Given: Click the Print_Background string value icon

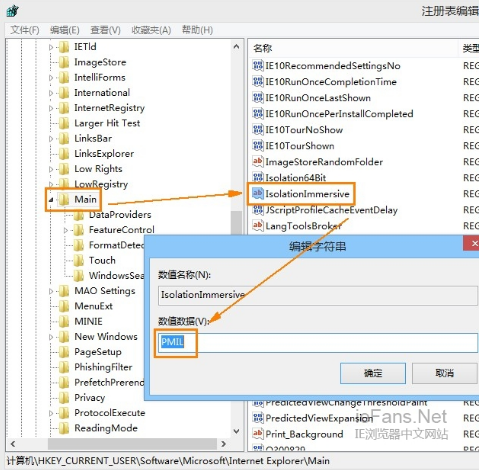Looking at the screenshot, I should (258, 434).
